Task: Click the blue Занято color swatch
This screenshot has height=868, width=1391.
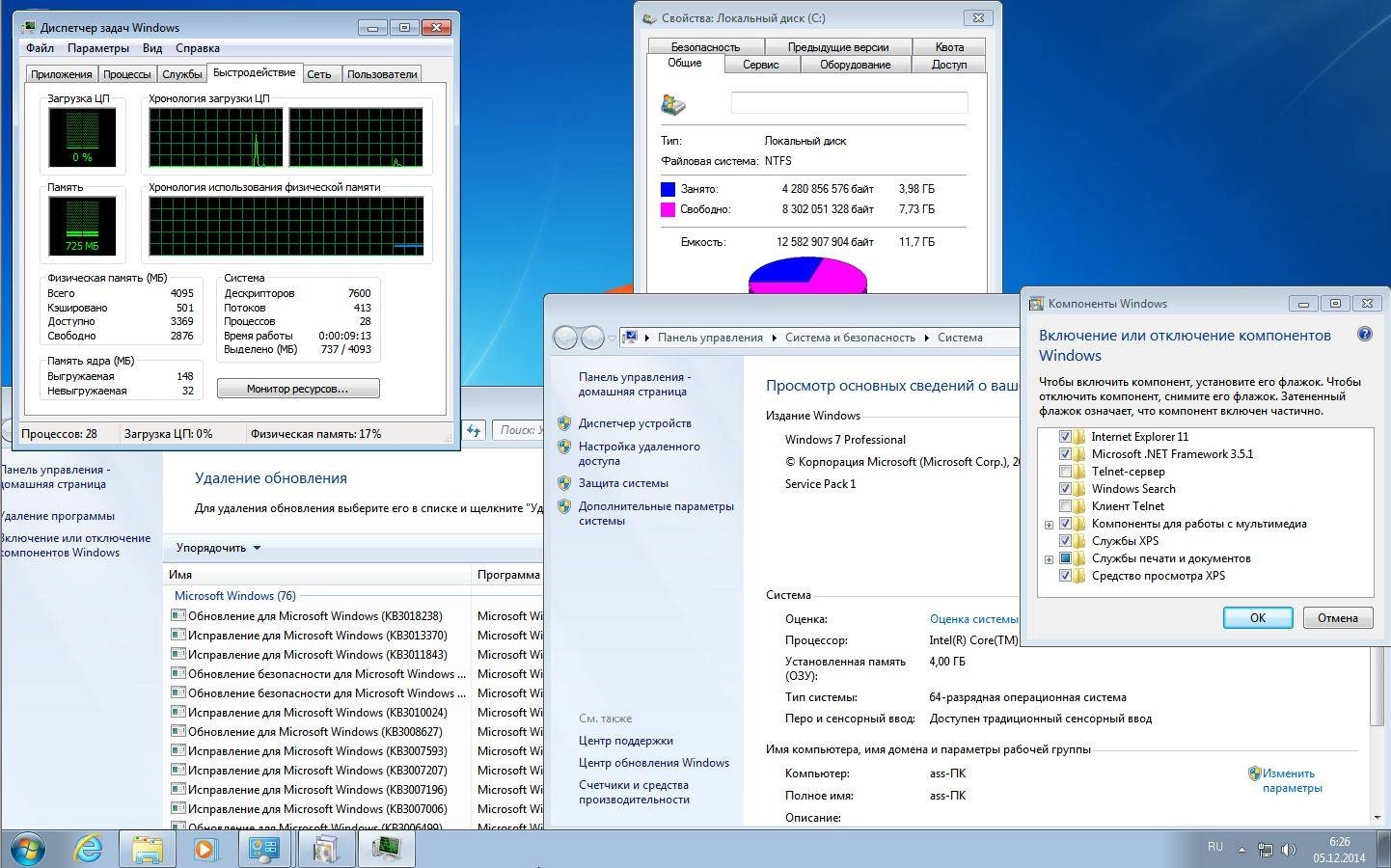Action: 668,189
